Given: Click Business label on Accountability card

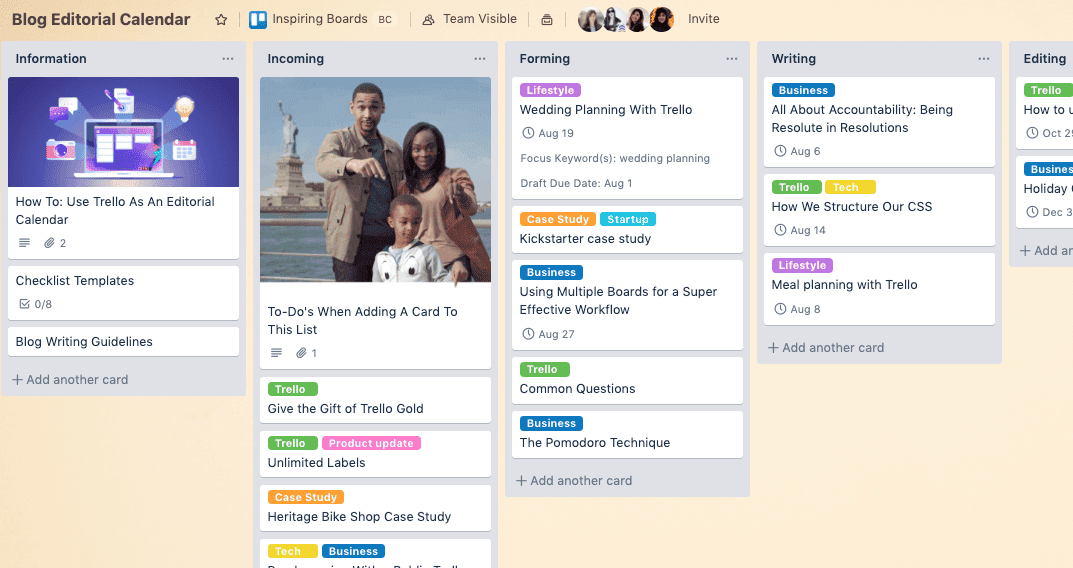Looking at the screenshot, I should click(803, 90).
